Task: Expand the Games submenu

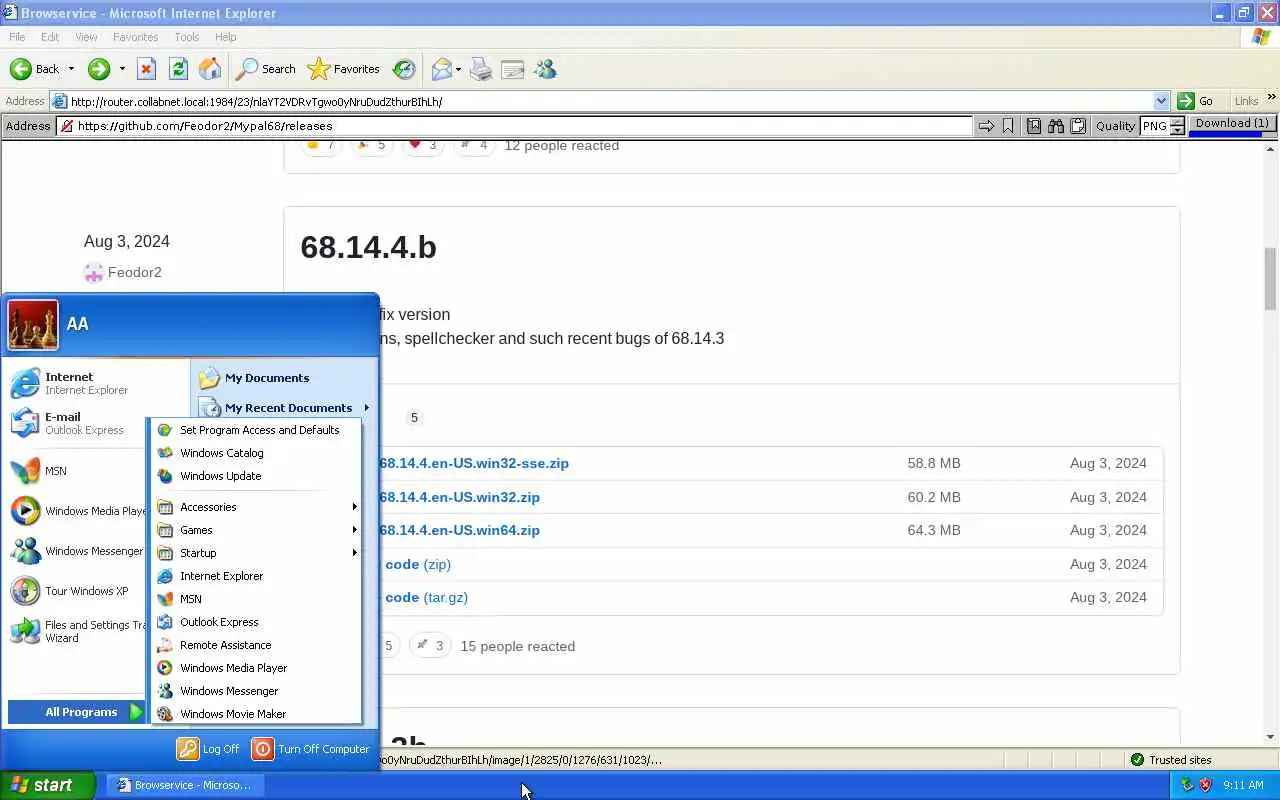Action: (x=258, y=530)
